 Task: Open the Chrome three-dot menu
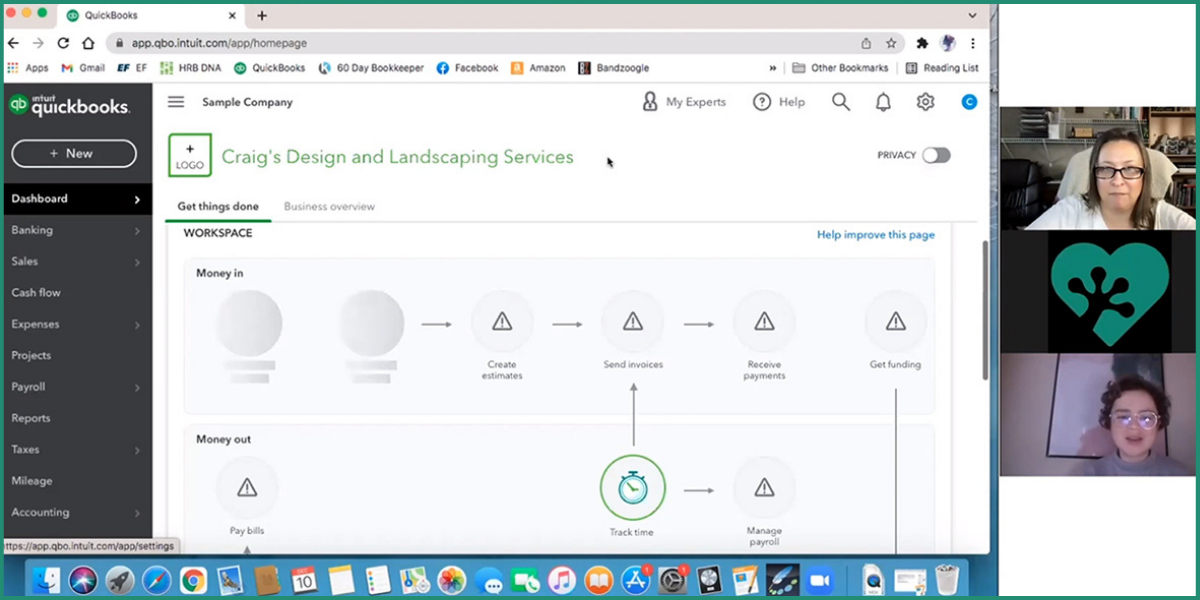coord(973,44)
